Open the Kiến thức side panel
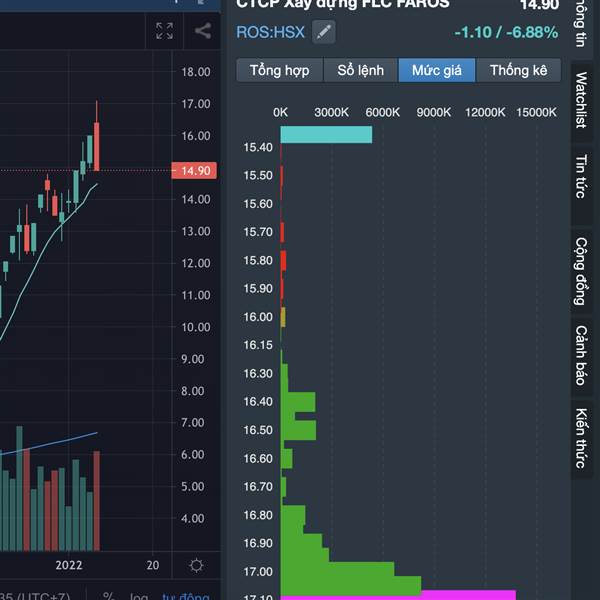This screenshot has height=600, width=600. click(x=581, y=439)
